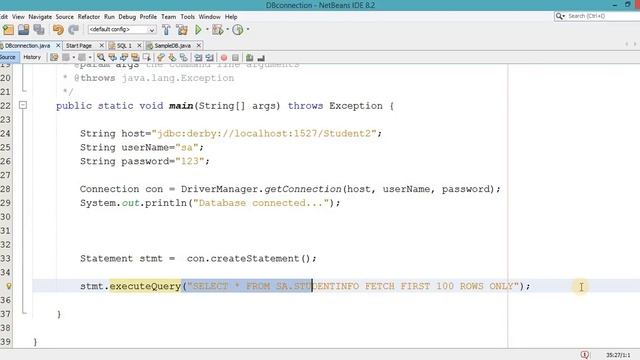Click the "Database connected..." string
The image size is (640, 360).
point(261,203)
